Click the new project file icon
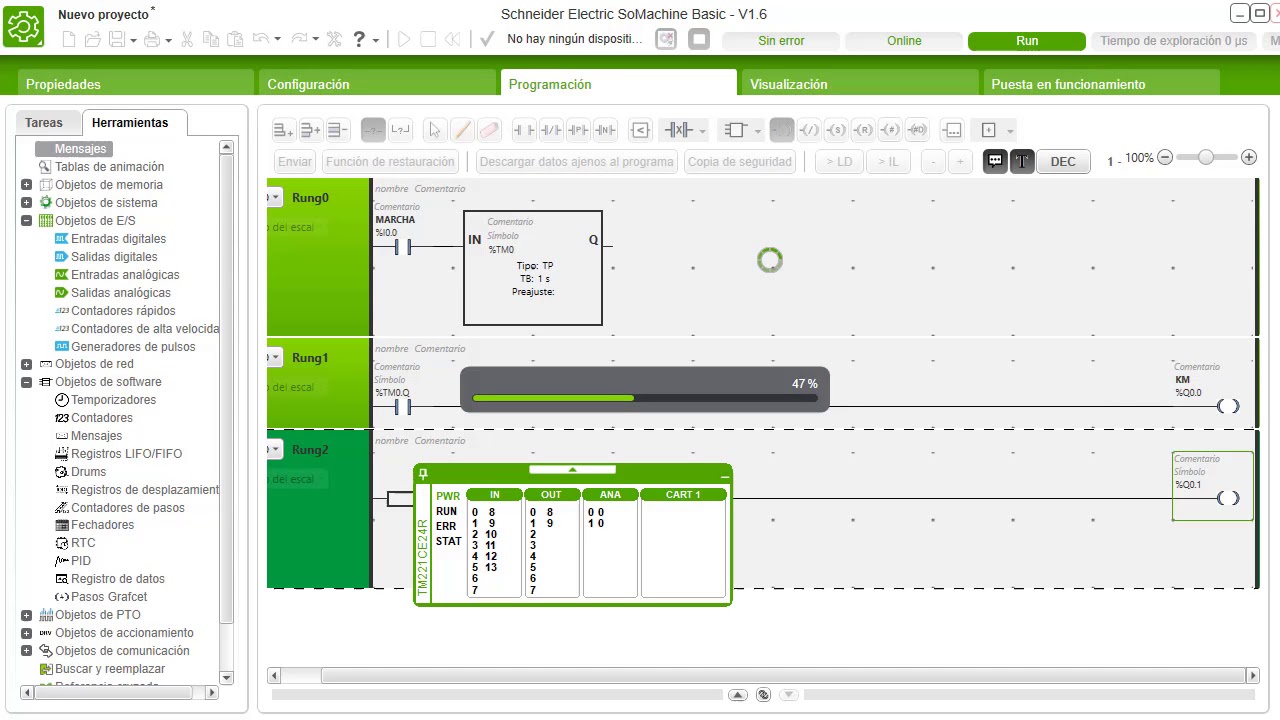The height and width of the screenshot is (720, 1280). [69, 40]
